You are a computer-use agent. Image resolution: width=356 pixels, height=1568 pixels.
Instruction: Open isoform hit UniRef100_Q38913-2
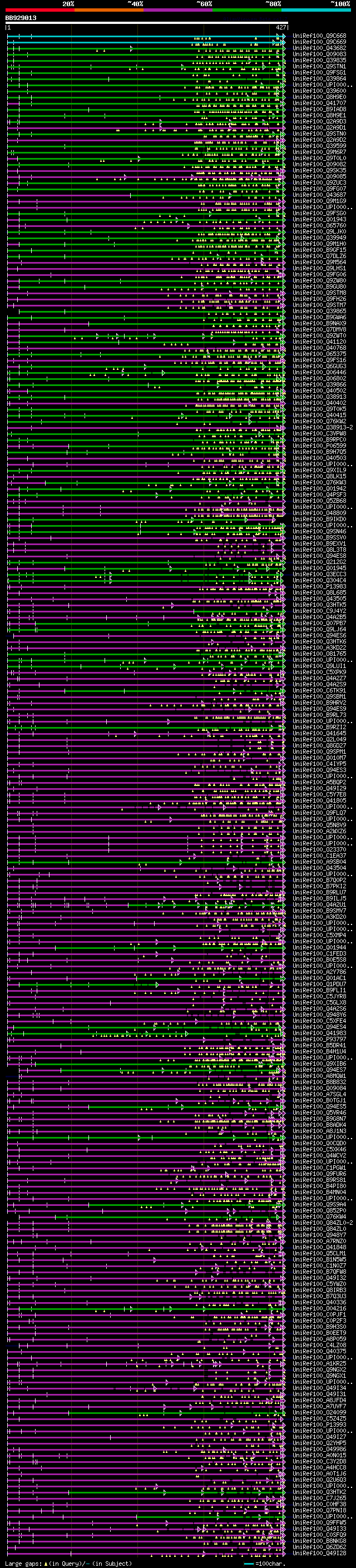pos(323,427)
